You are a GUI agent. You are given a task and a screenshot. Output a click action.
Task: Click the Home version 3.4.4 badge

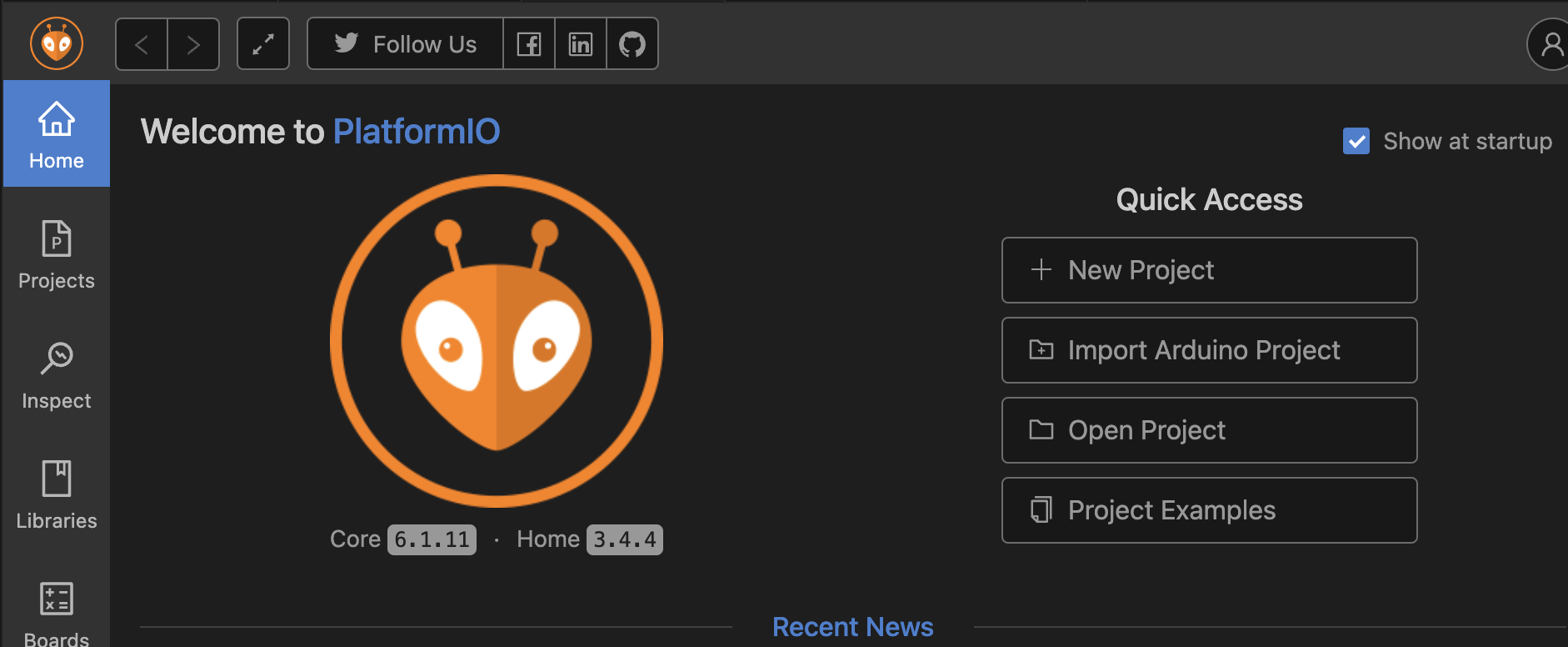[625, 539]
